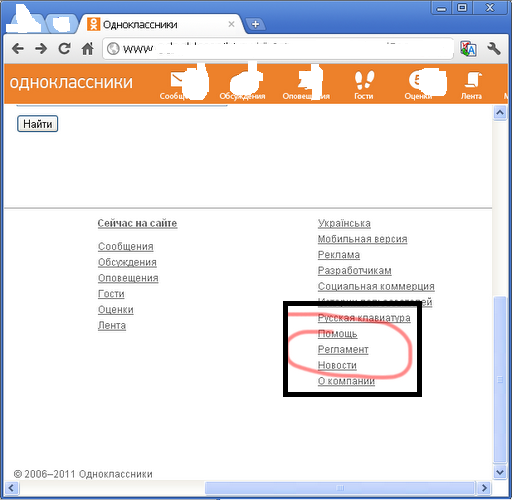Go to browser home page icon

coord(88,49)
